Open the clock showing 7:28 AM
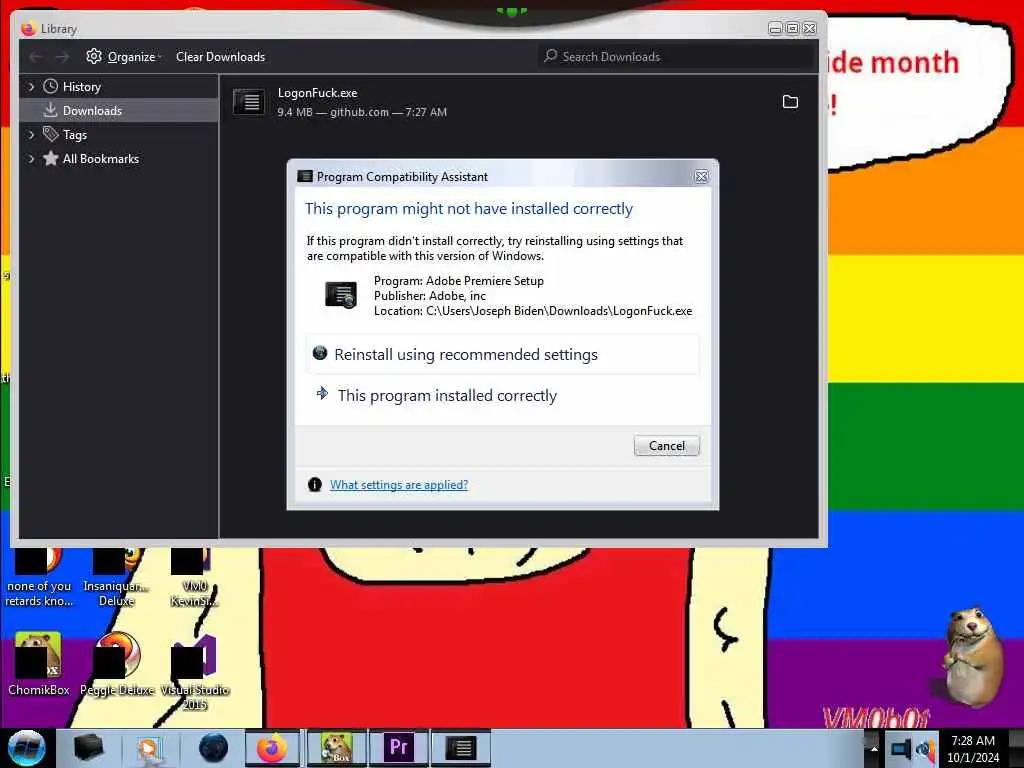 point(973,749)
